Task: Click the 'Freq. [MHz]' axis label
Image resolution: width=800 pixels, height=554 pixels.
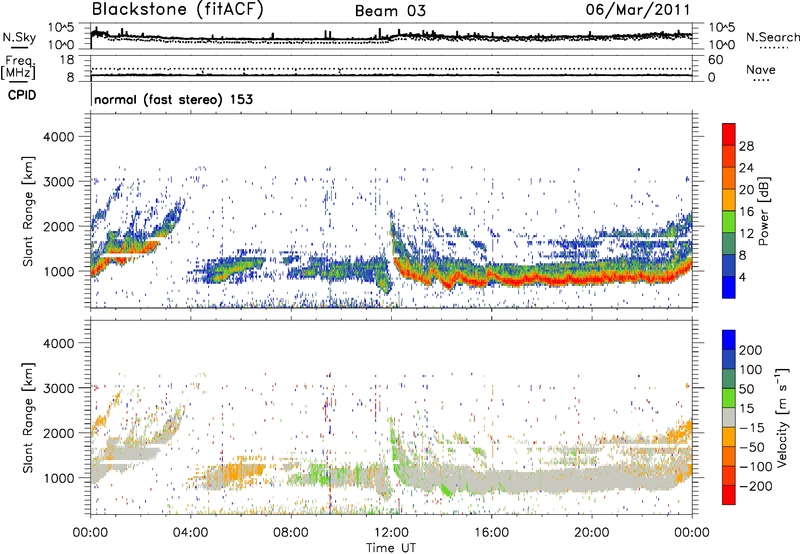Action: (x=18, y=67)
